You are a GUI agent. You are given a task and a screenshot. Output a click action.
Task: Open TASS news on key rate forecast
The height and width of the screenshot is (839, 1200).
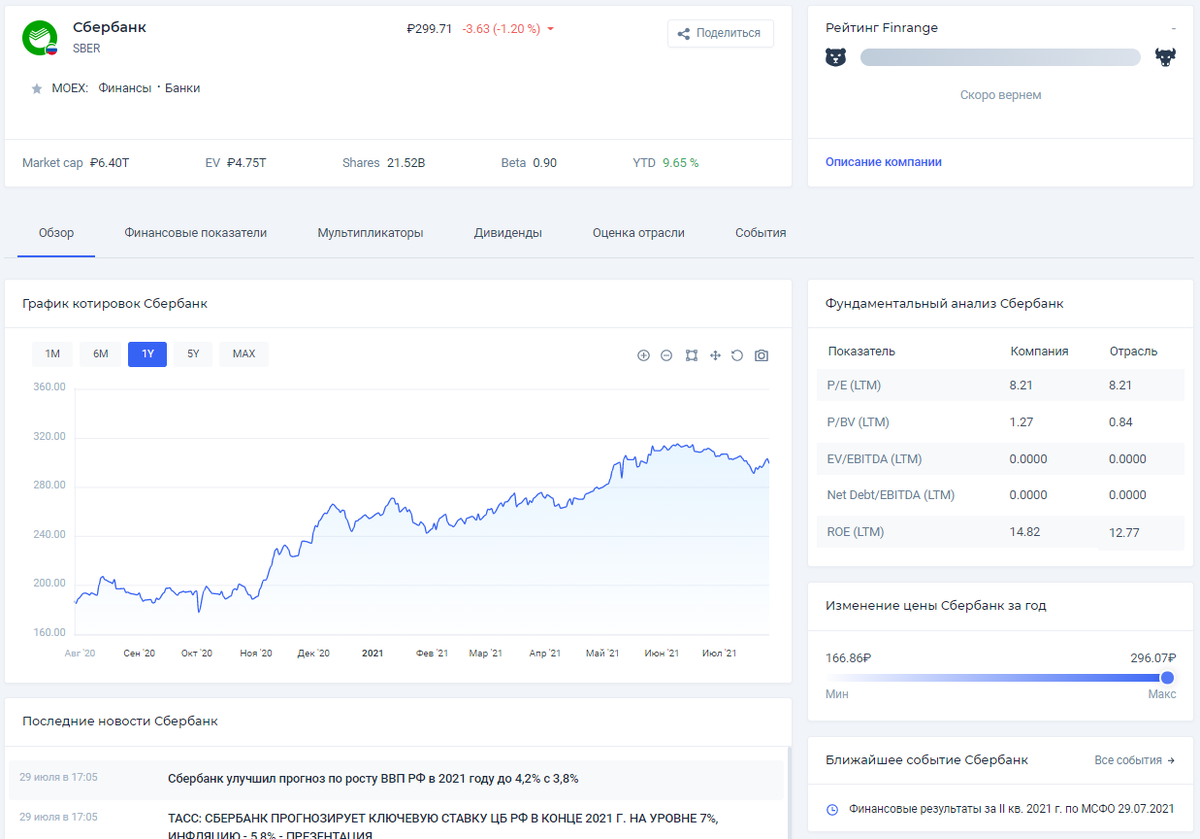click(x=443, y=826)
